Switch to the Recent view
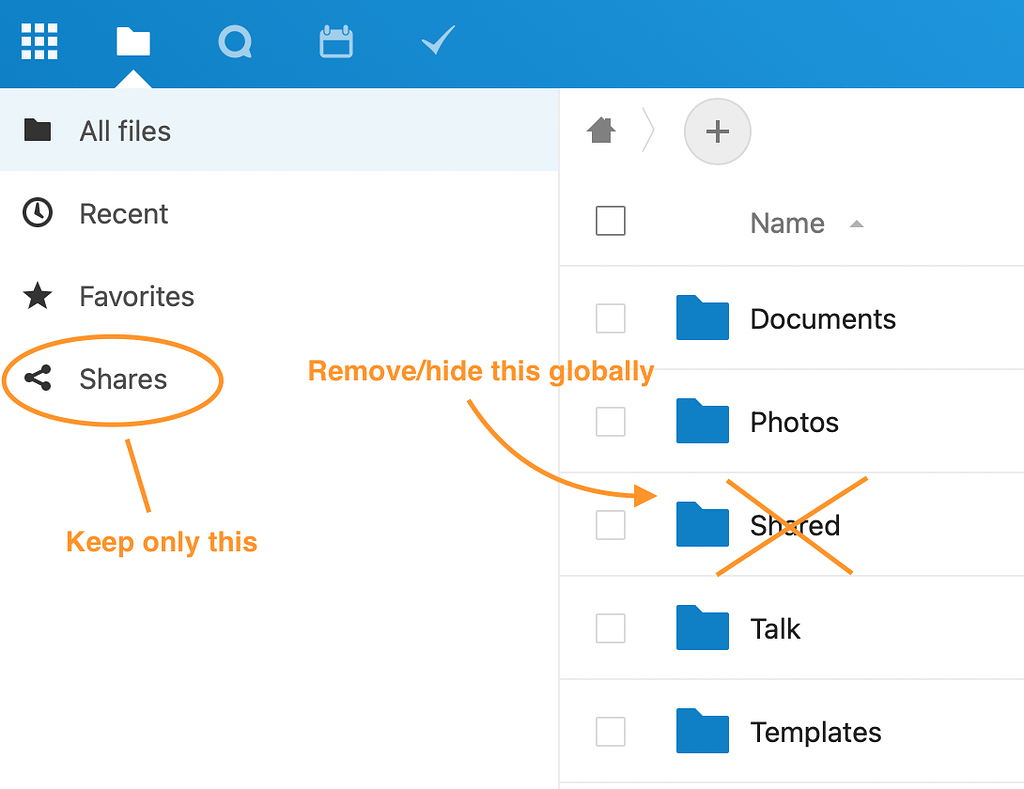 124,213
